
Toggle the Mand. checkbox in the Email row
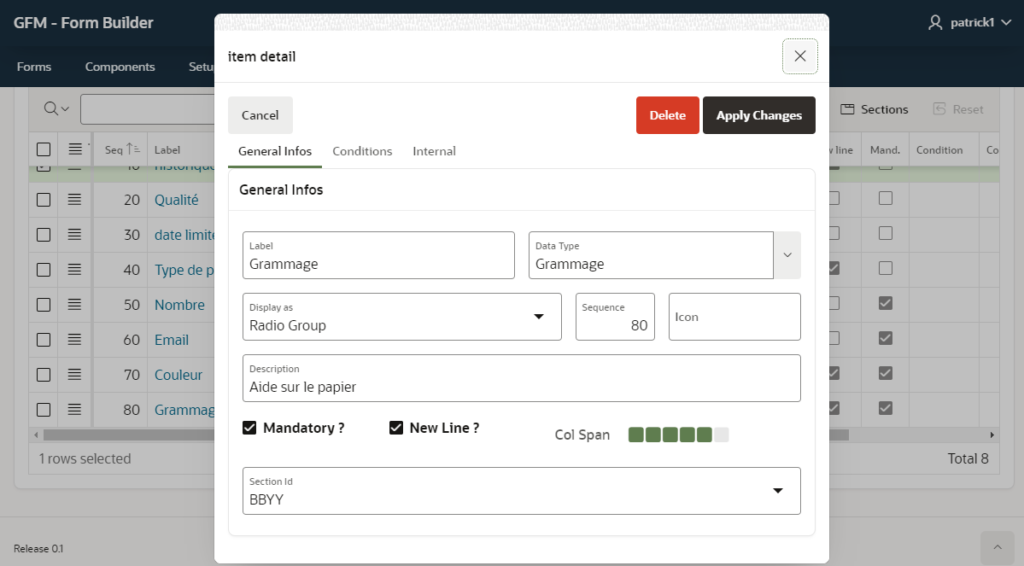886,338
